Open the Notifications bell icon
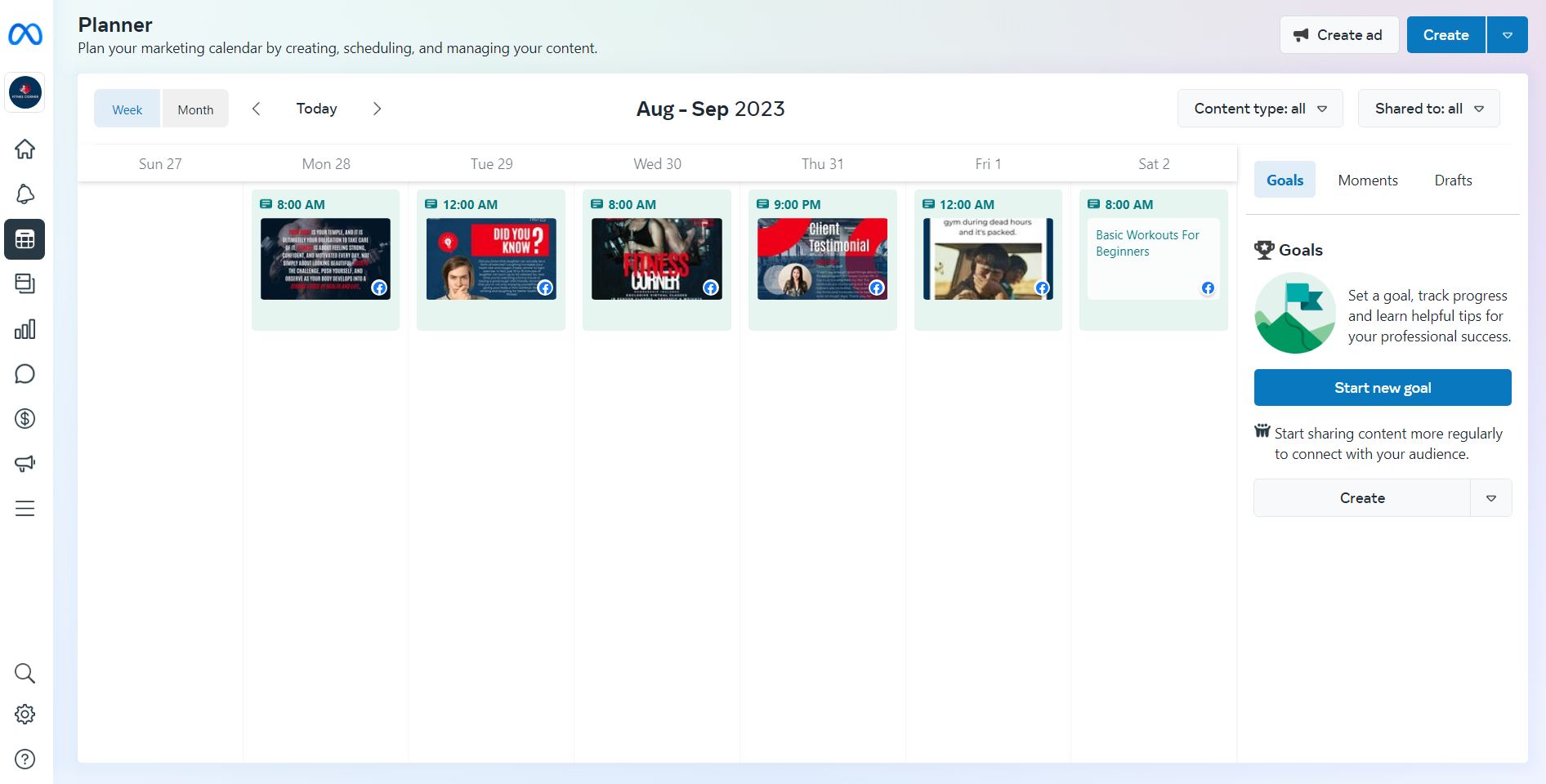The width and height of the screenshot is (1546, 784). click(x=25, y=194)
